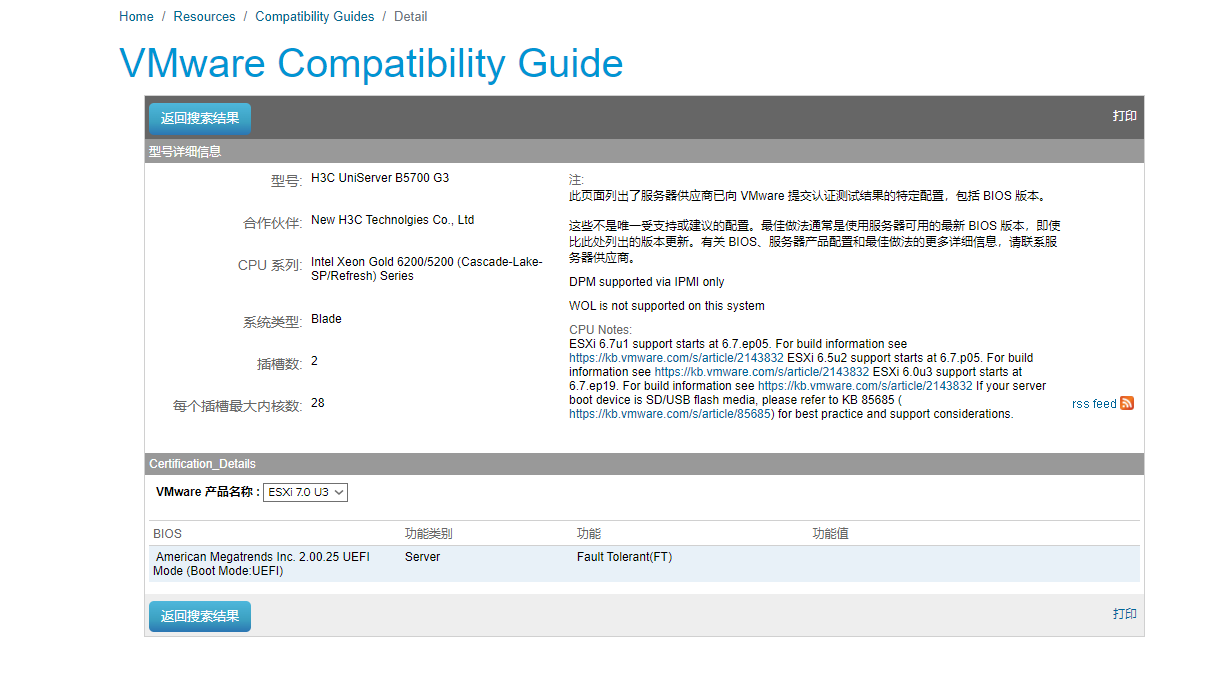
Task: Click the VMware Compatibility Guide heading
Action: 371,63
